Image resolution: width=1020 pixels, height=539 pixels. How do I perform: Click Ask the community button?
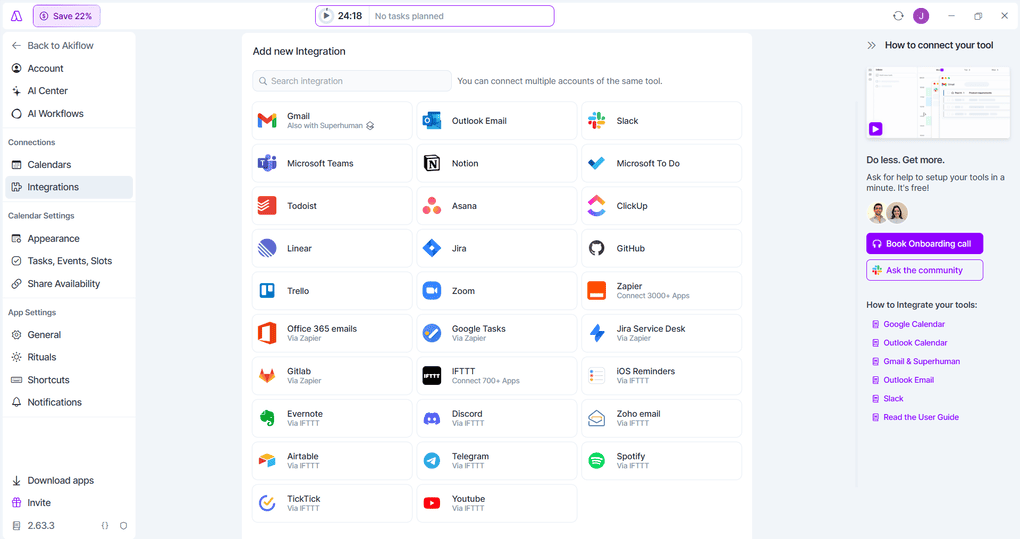[924, 270]
